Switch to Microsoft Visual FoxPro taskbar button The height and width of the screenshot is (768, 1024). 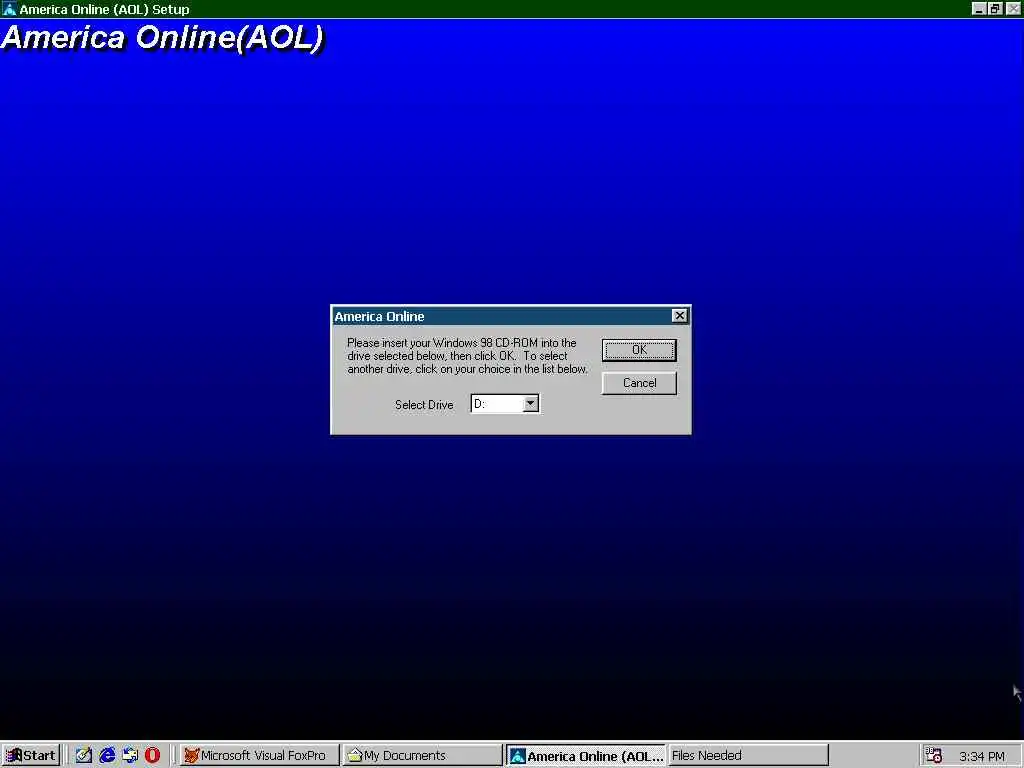pyautogui.click(x=259, y=756)
